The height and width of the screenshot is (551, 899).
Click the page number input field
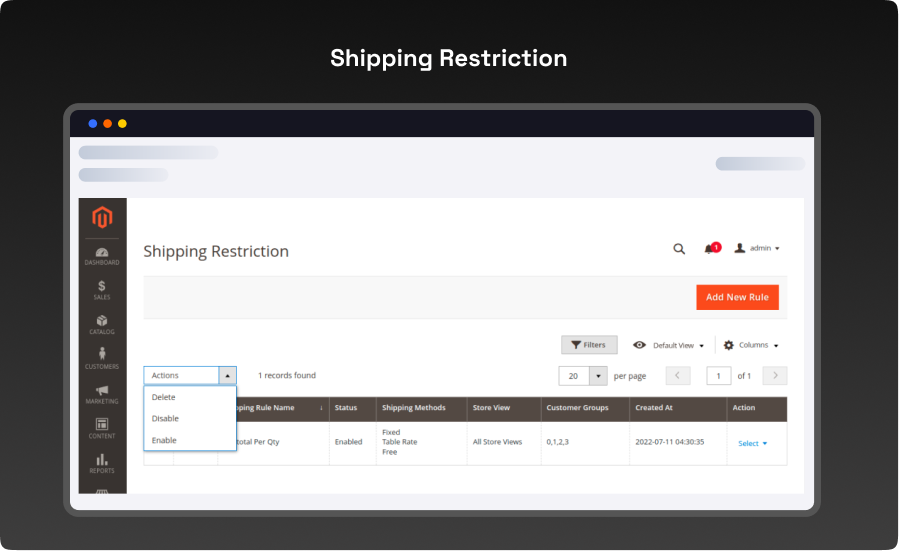click(x=718, y=376)
